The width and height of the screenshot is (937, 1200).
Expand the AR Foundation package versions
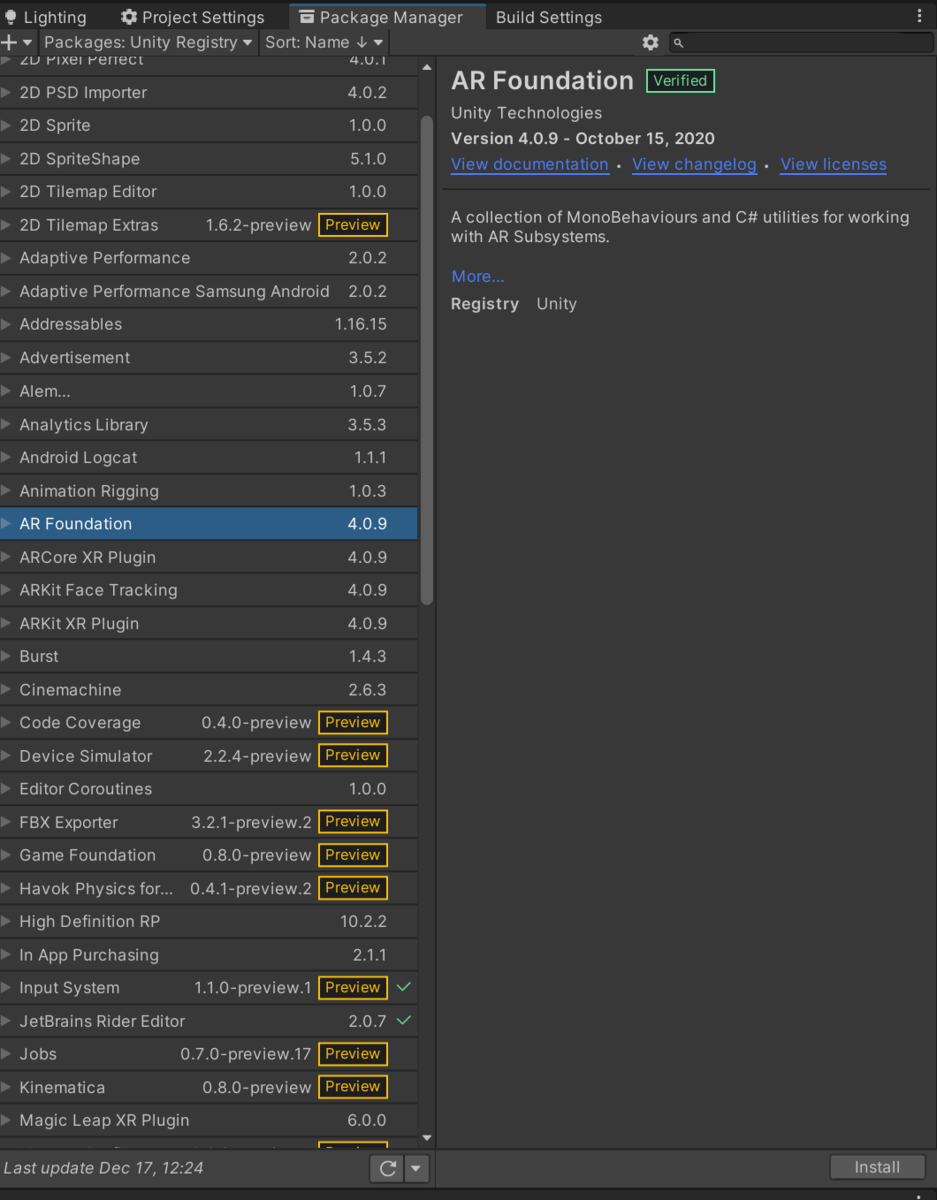click(7, 524)
